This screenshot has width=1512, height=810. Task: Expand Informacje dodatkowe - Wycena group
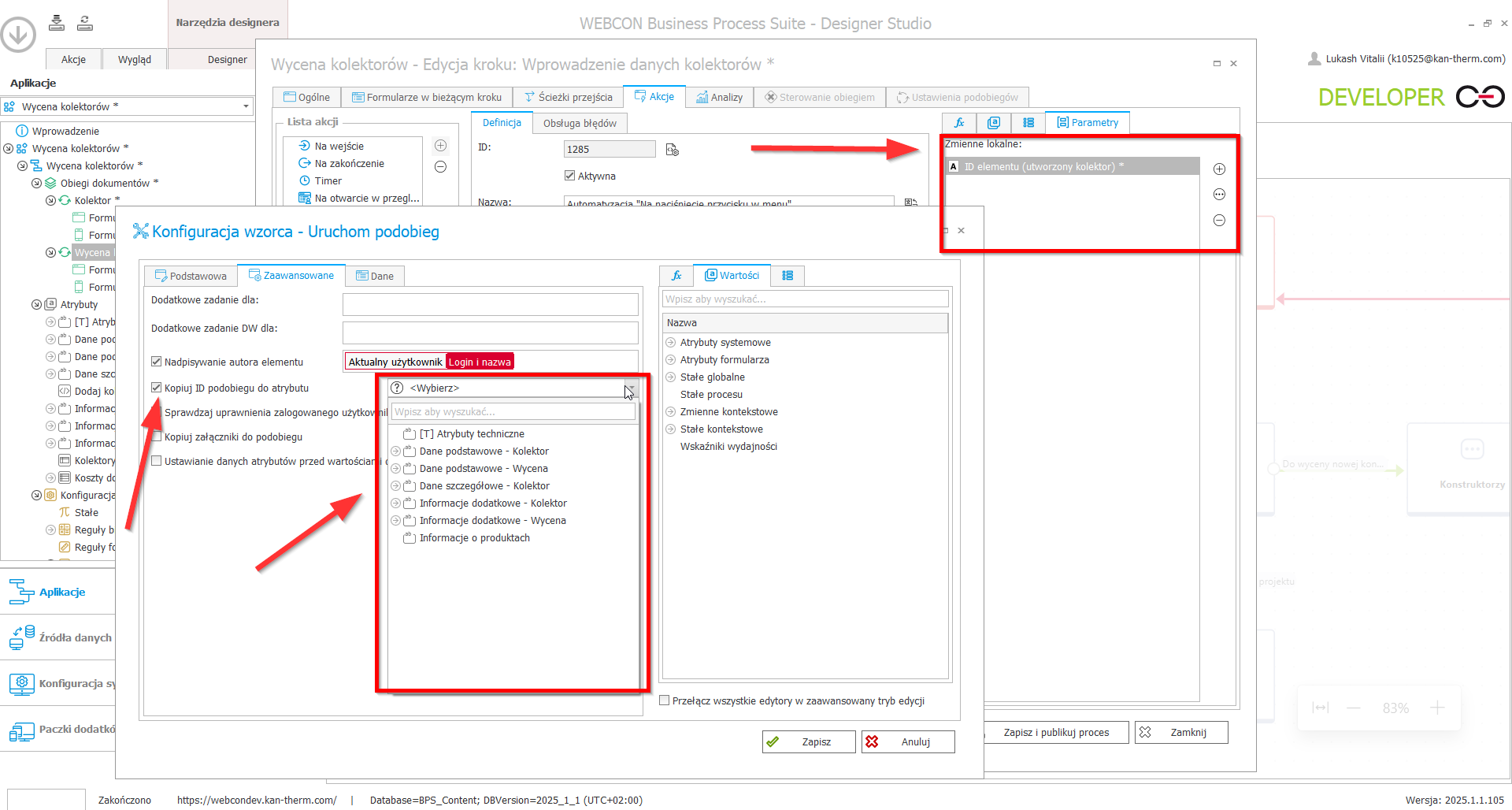396,521
